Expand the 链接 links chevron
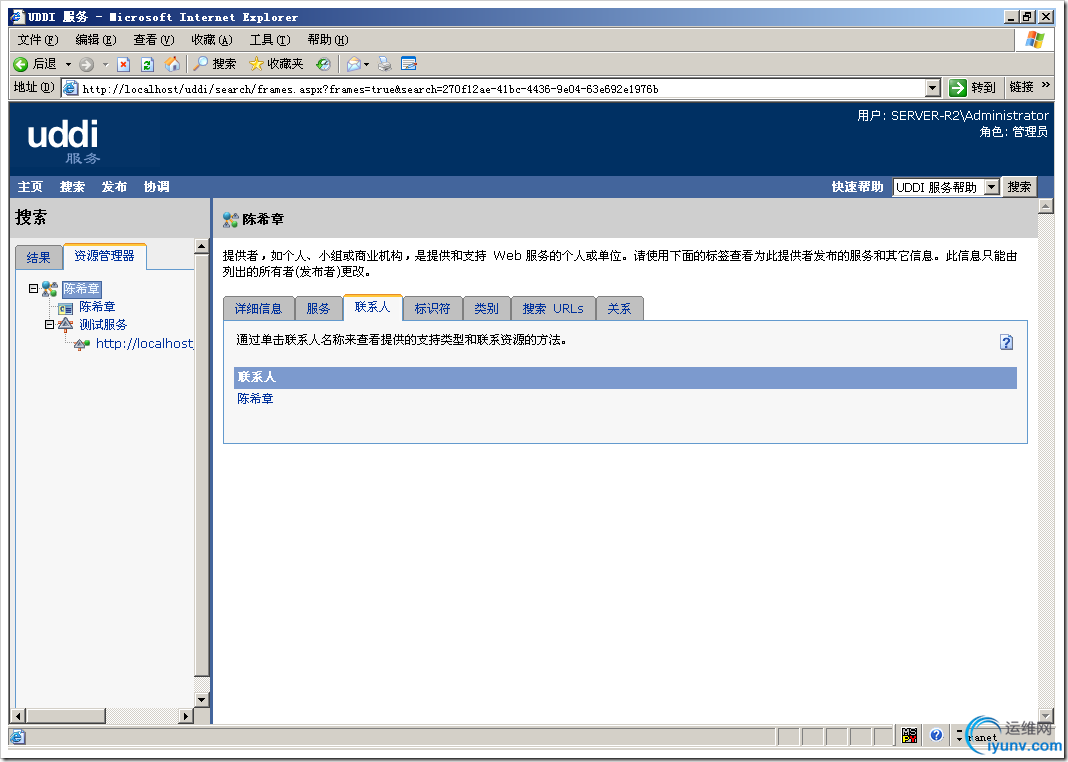This screenshot has width=1068, height=762. [1046, 85]
